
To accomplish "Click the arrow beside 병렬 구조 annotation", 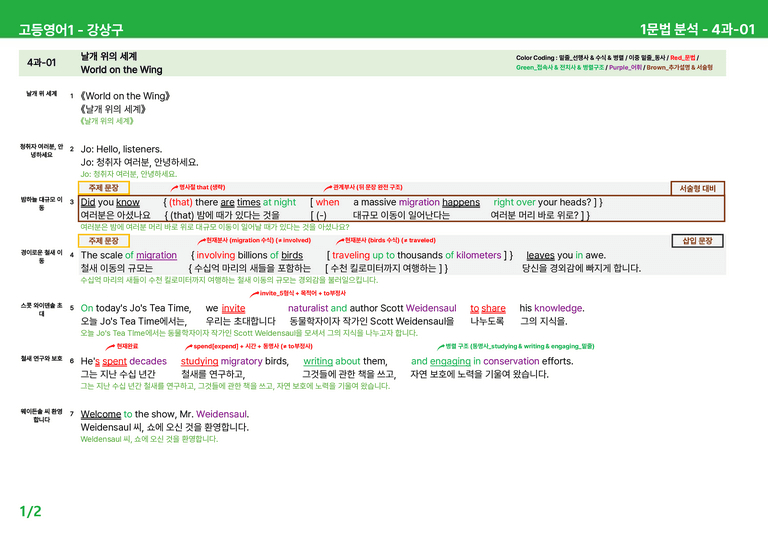I will 441,347.
